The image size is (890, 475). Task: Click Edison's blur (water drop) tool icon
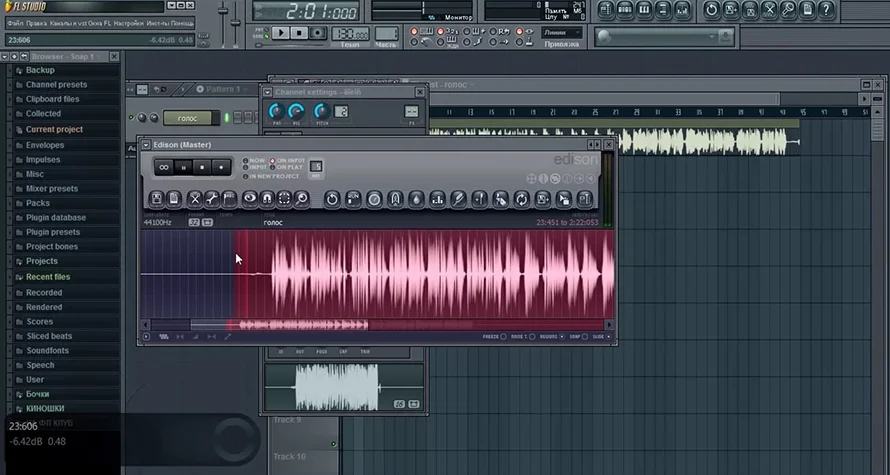click(415, 199)
